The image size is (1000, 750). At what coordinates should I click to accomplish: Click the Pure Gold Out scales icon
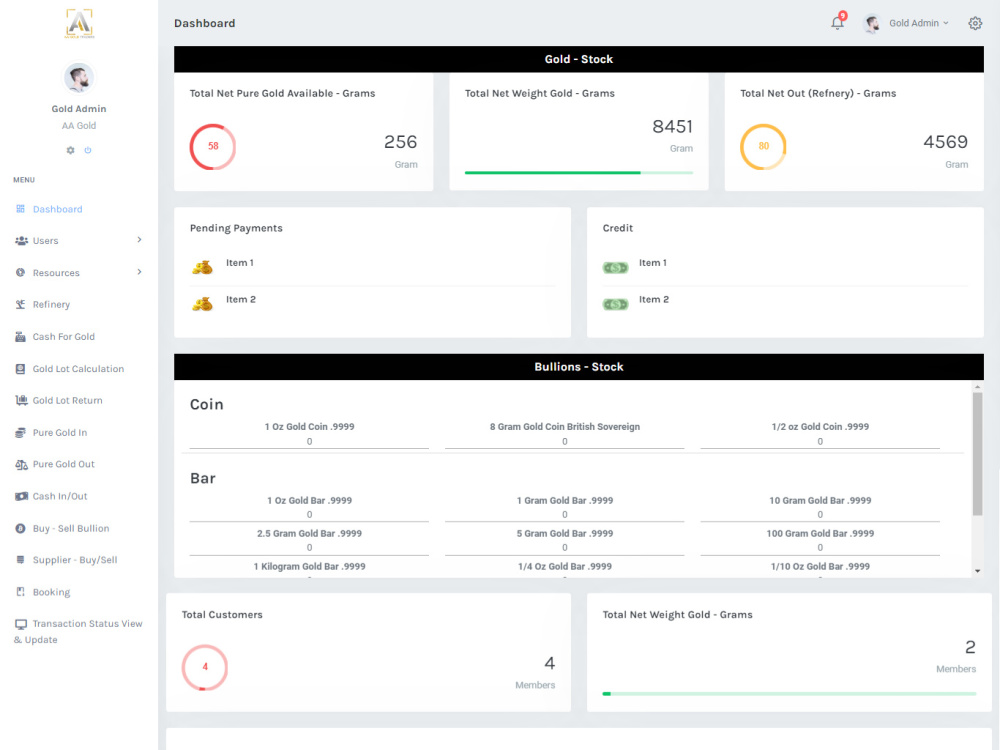[x=21, y=464]
